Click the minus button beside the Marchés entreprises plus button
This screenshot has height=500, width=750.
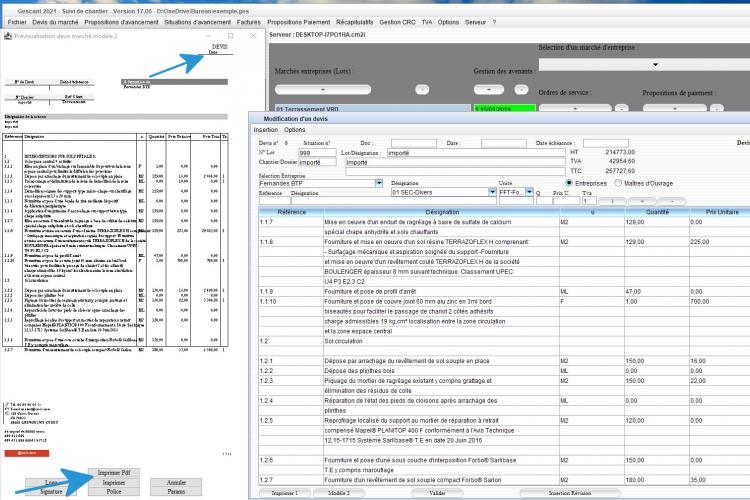point(422,89)
